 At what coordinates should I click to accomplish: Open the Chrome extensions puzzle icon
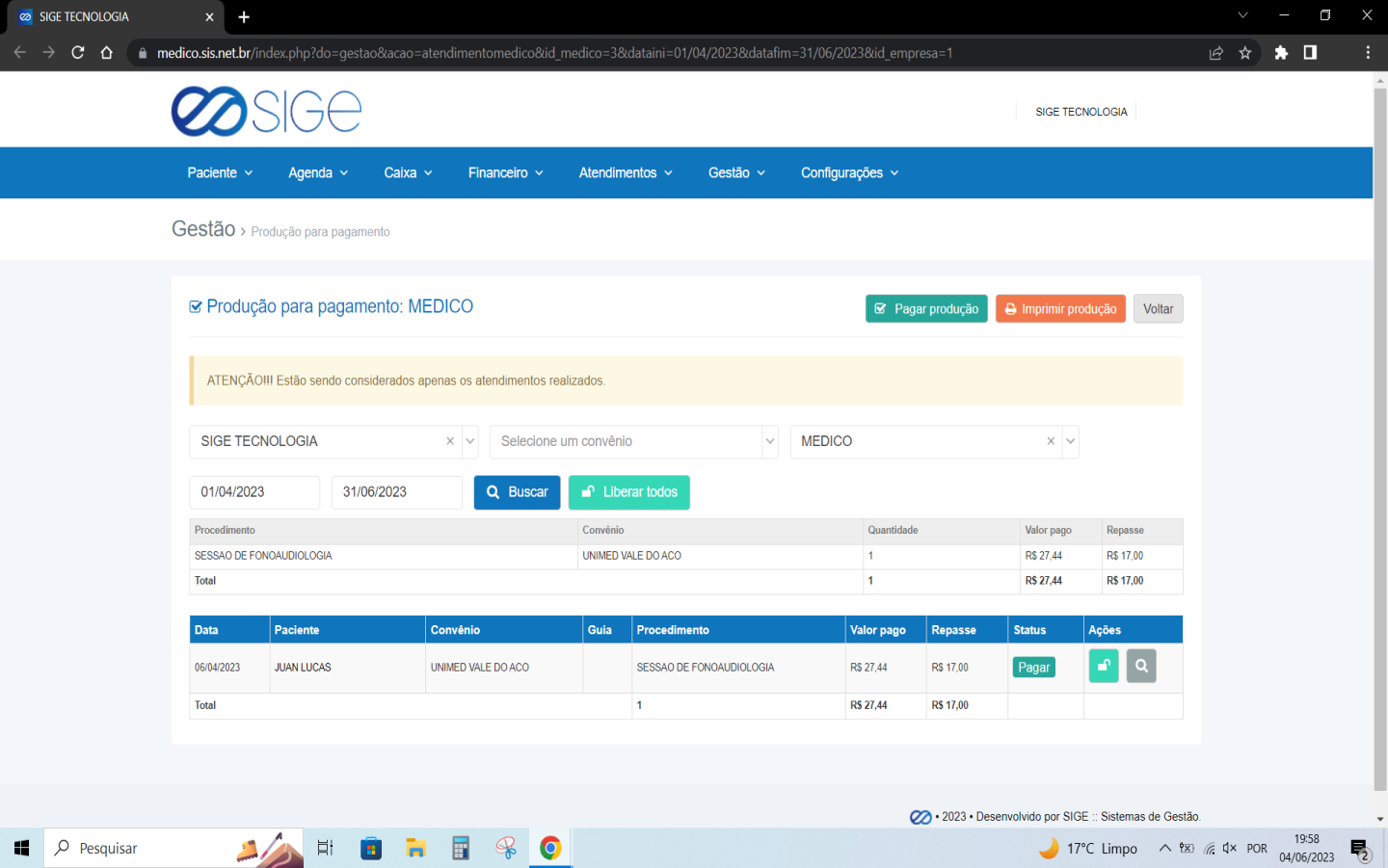pos(1281,53)
